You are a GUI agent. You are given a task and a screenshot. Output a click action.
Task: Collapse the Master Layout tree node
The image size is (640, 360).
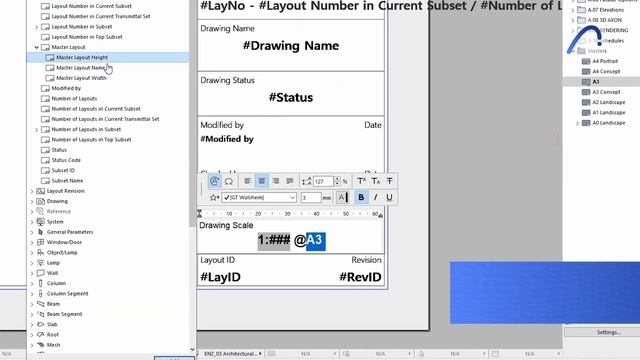pos(36,47)
